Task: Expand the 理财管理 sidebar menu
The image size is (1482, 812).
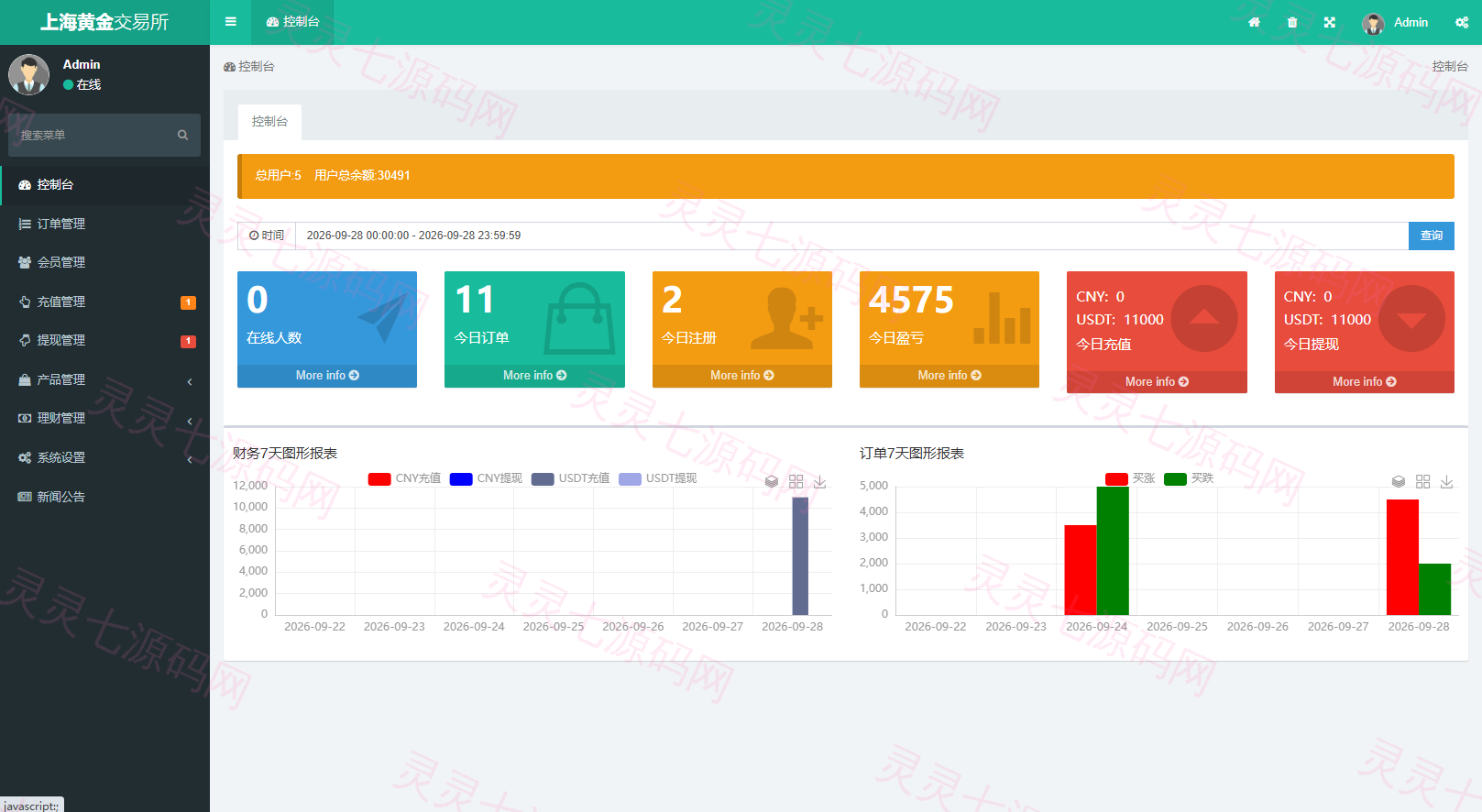Action: pyautogui.click(x=105, y=418)
